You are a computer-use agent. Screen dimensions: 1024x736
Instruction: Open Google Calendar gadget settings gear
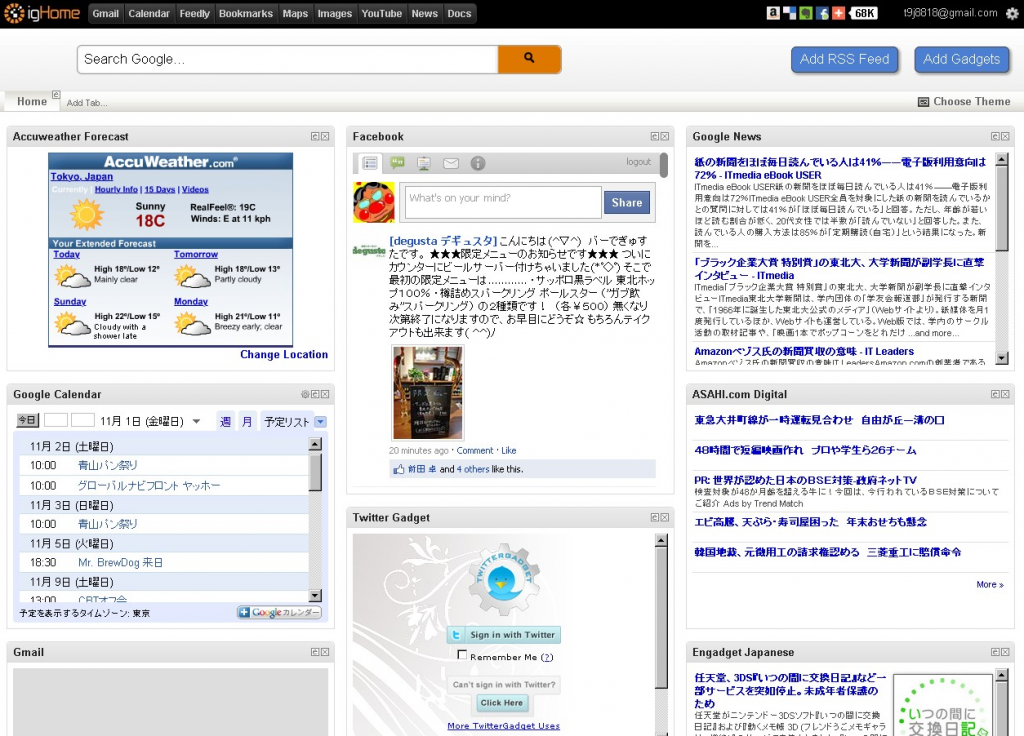[305, 394]
